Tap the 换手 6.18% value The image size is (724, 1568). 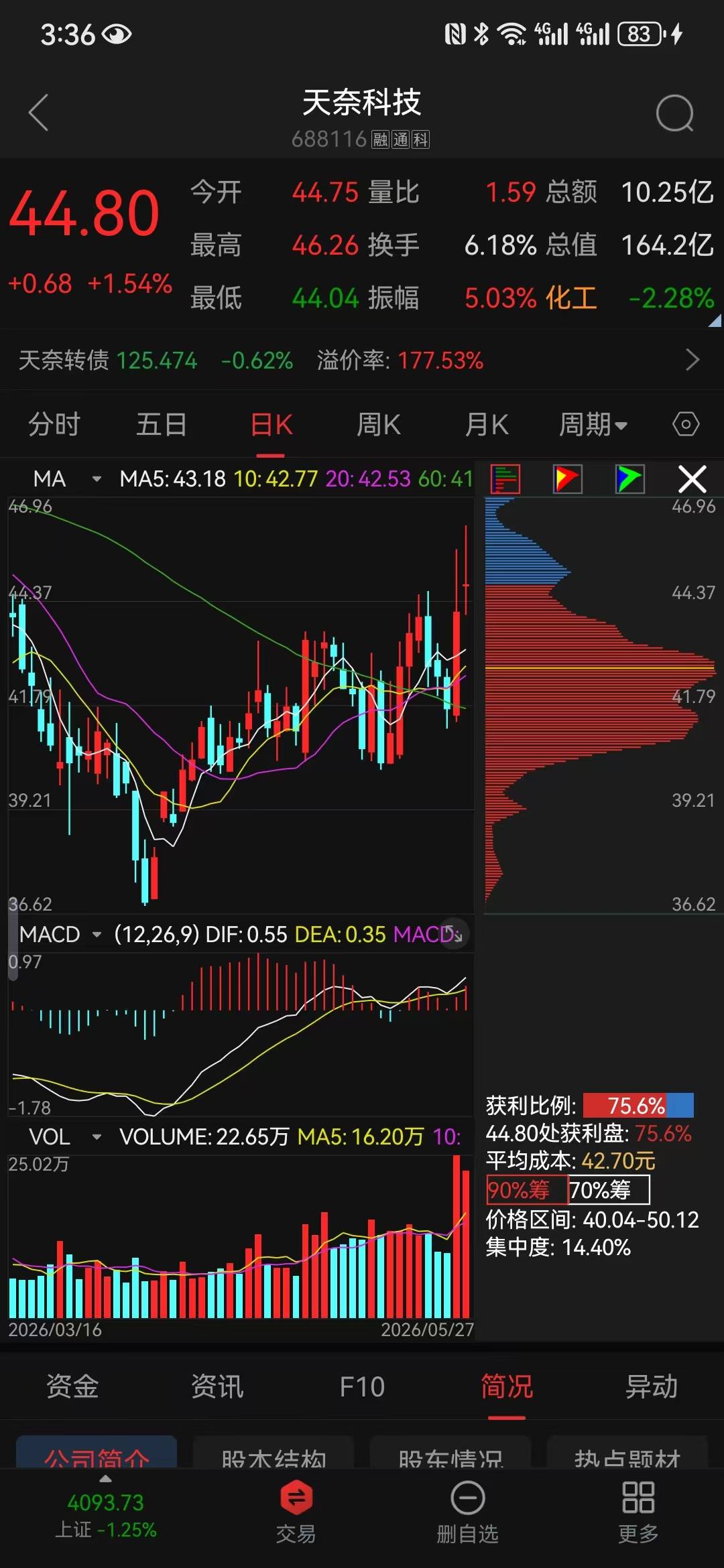tap(501, 245)
